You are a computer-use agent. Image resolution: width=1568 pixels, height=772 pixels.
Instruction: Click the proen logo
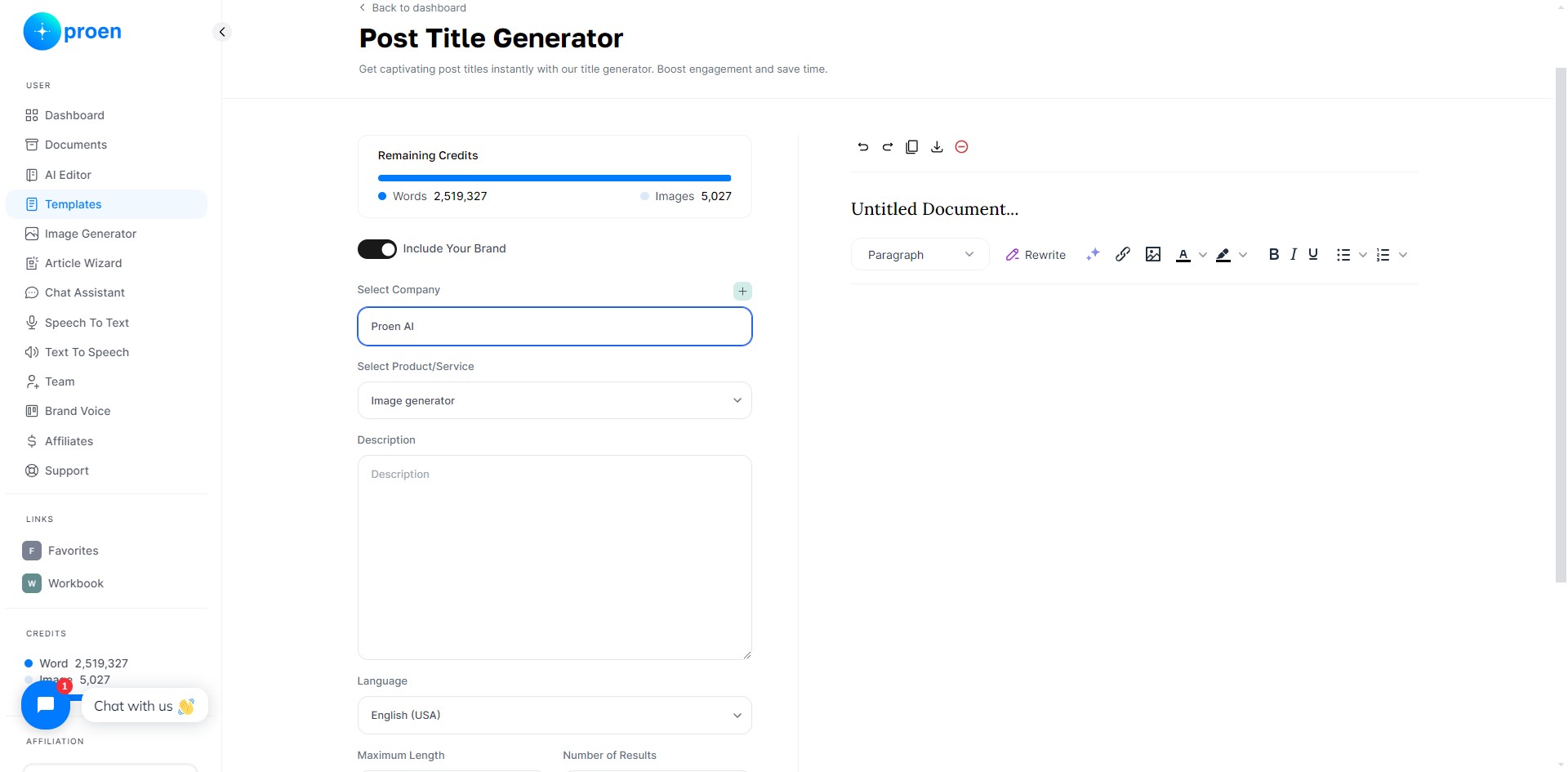[73, 32]
